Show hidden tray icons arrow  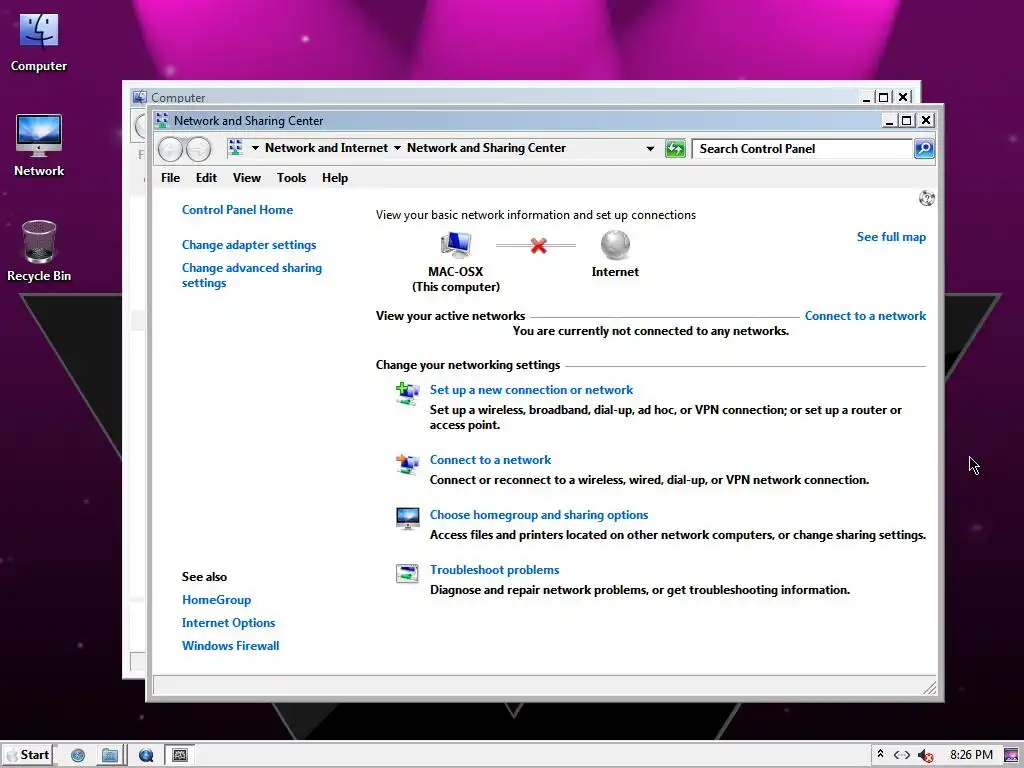point(880,754)
